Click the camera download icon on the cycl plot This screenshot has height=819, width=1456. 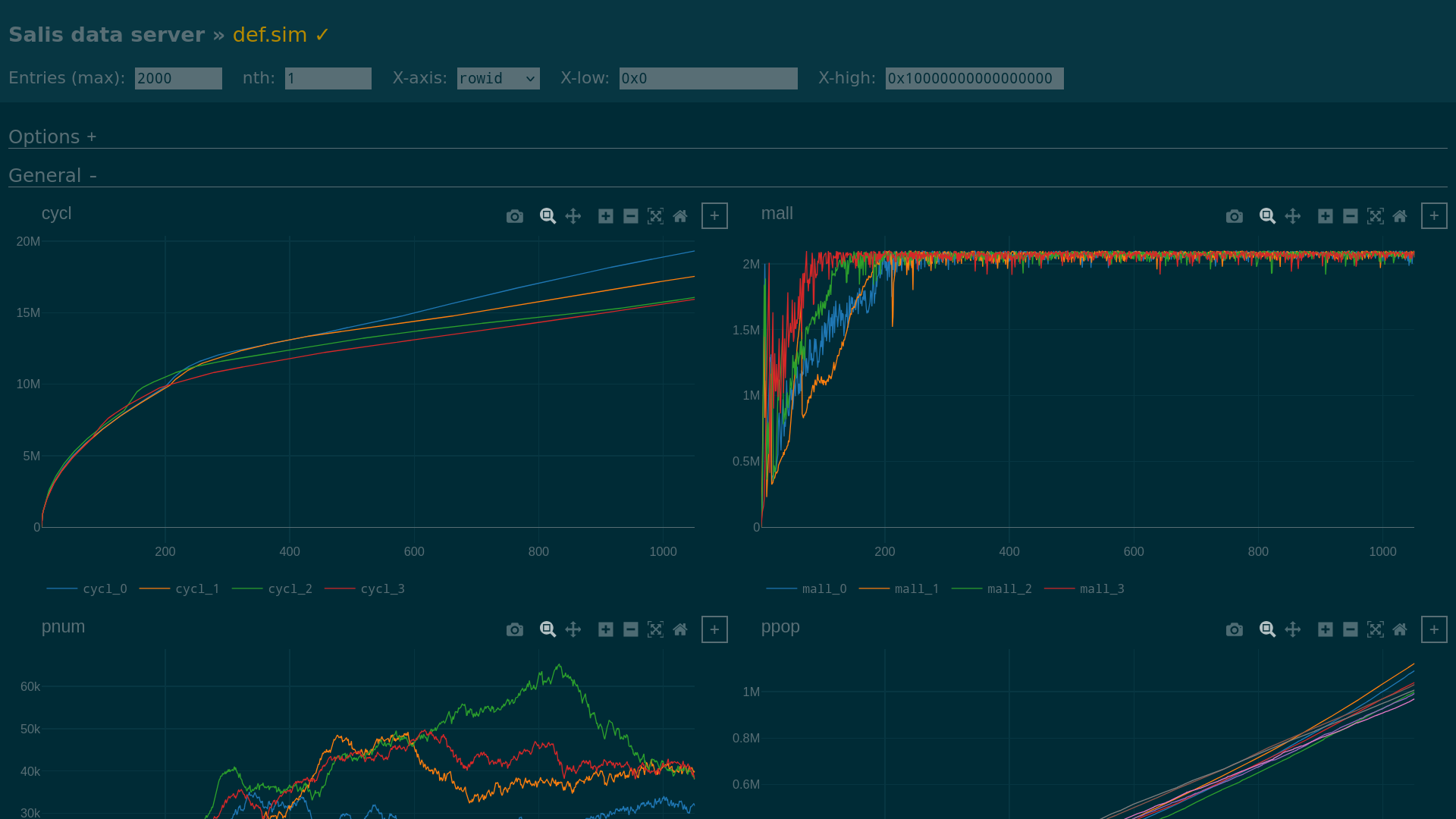[515, 216]
